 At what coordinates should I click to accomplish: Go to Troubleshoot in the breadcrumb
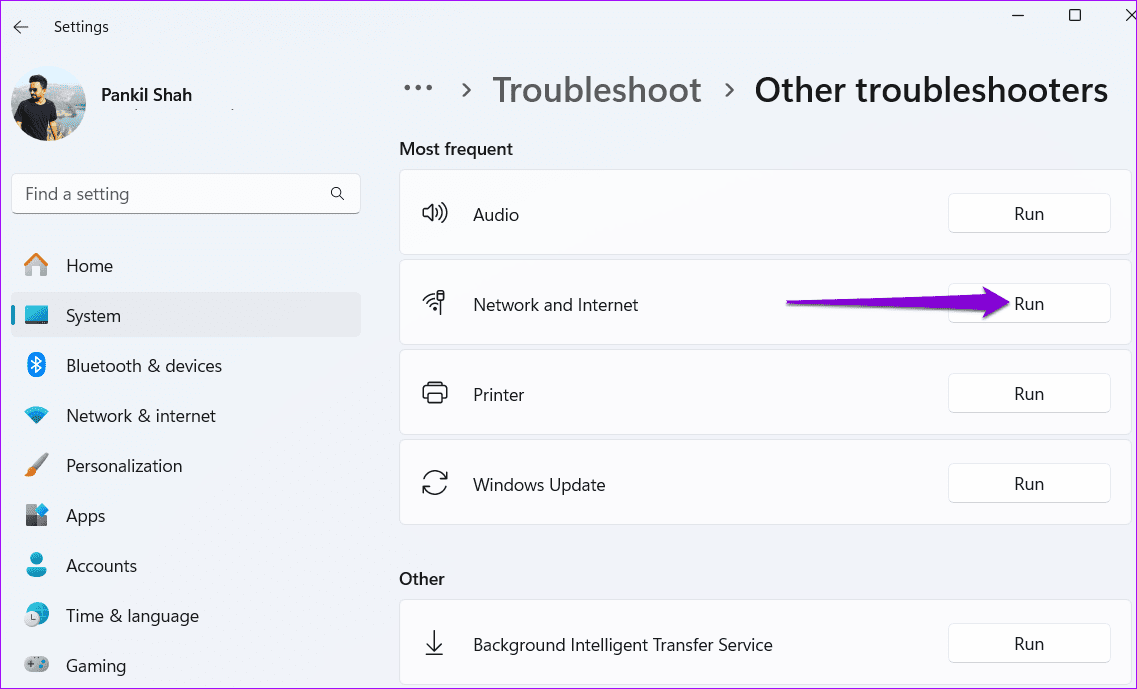tap(597, 91)
